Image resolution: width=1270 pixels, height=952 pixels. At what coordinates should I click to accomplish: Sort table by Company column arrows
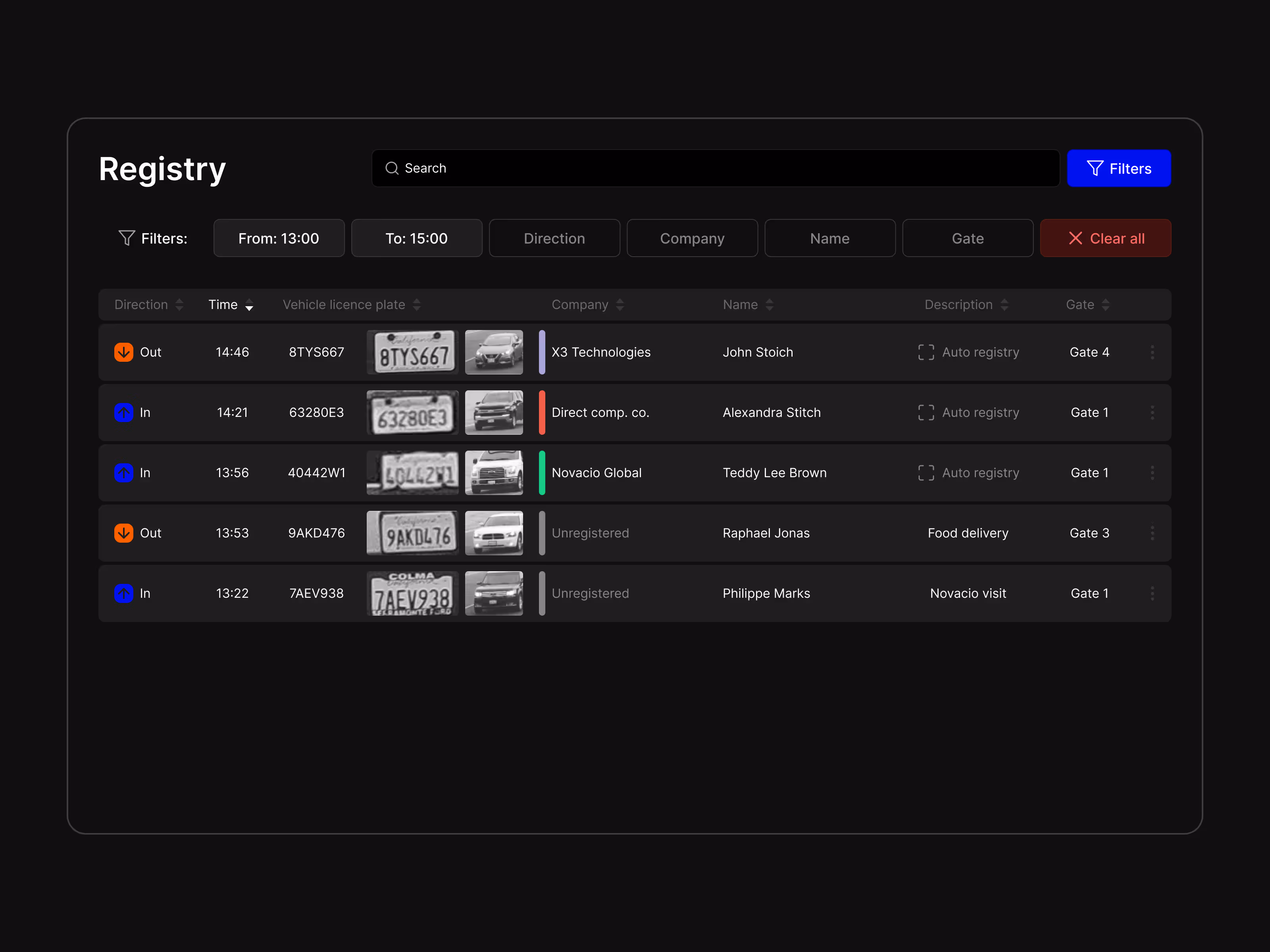(620, 305)
